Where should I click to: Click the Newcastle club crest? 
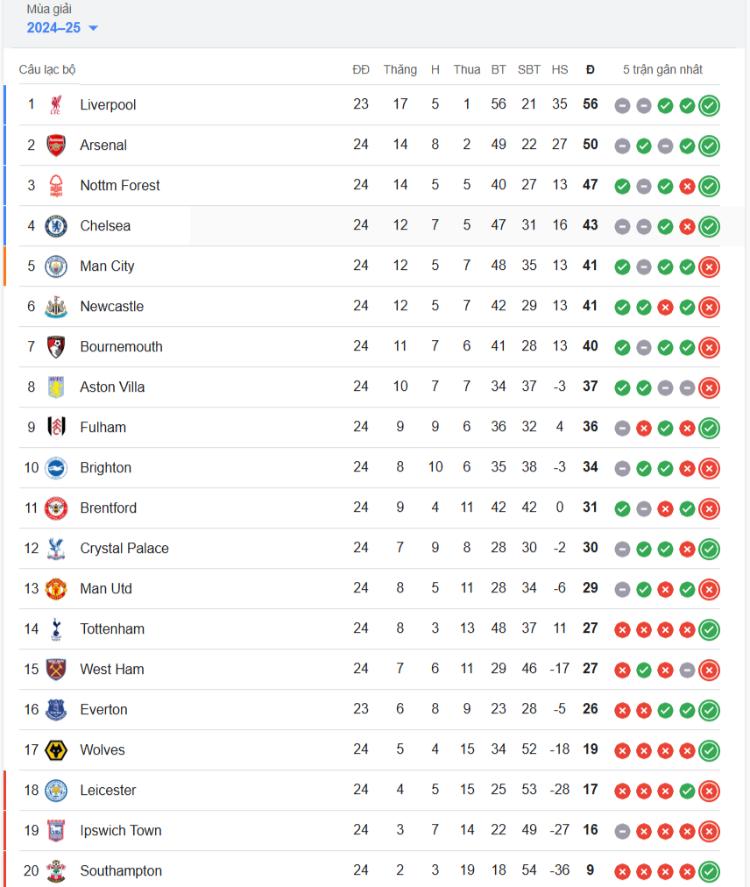tap(56, 307)
